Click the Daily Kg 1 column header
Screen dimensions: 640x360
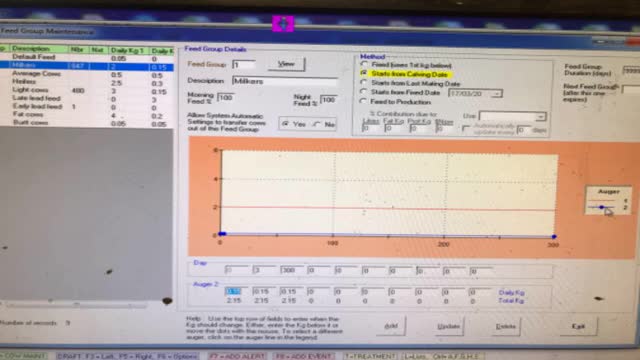pyautogui.click(x=128, y=50)
